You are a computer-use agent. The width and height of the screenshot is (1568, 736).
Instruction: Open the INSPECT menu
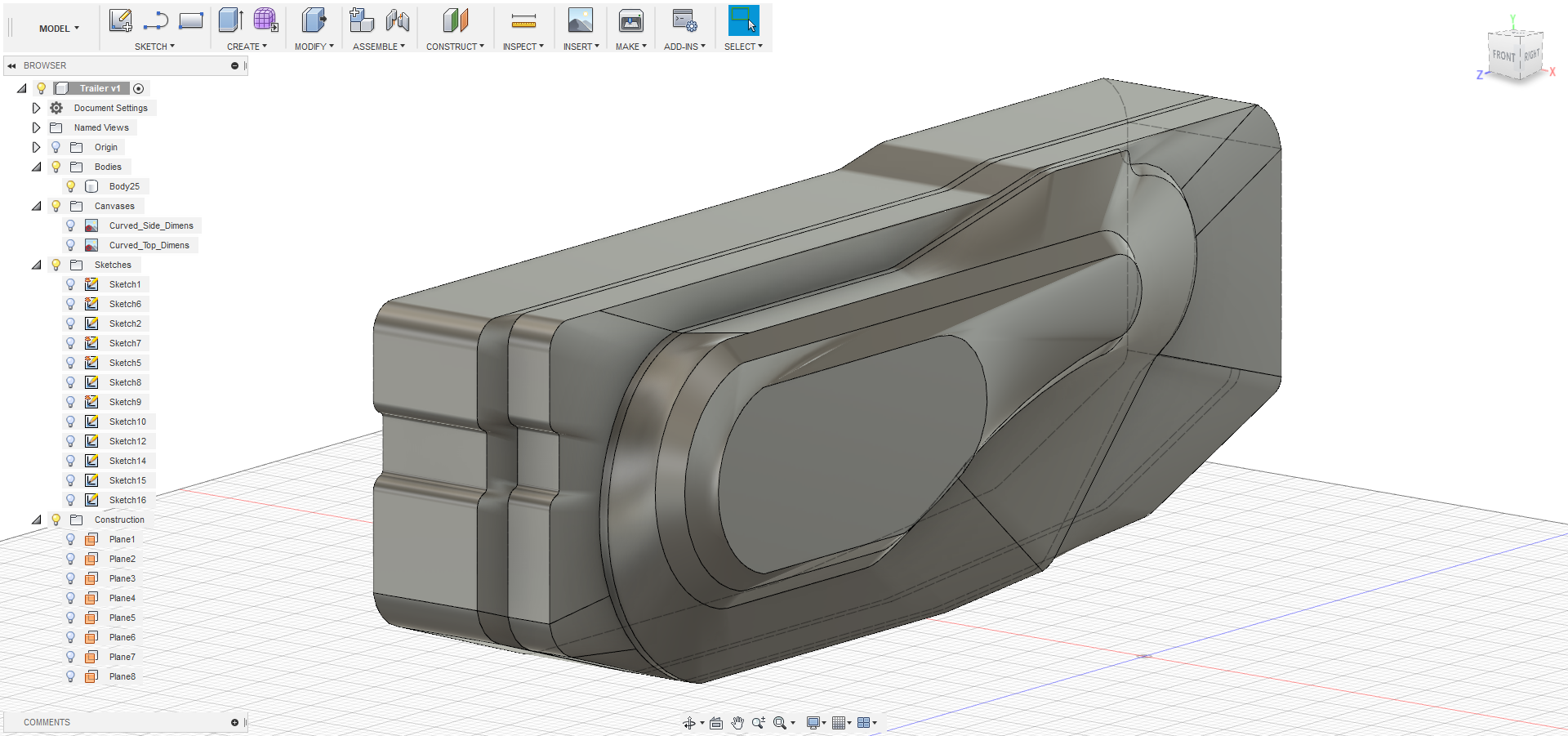pyautogui.click(x=523, y=47)
